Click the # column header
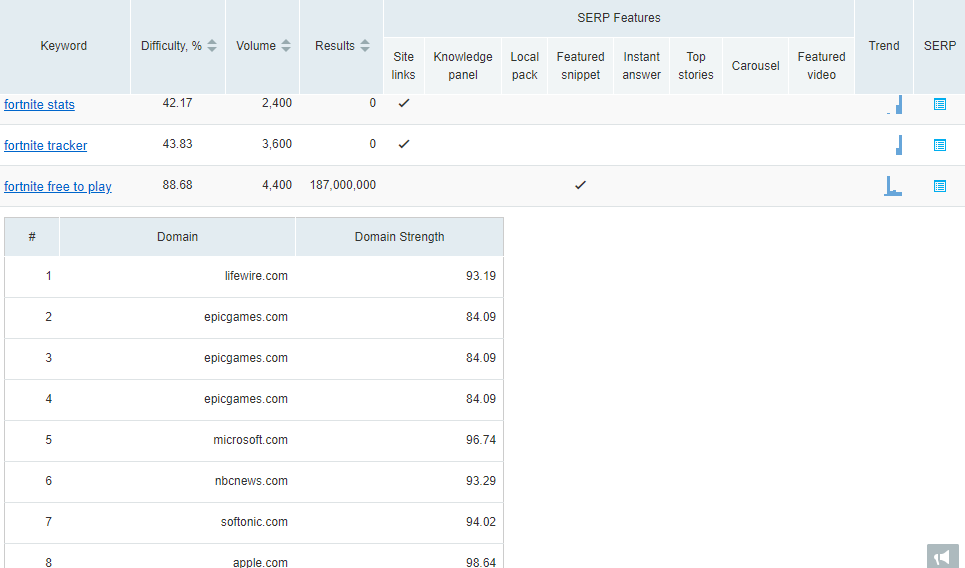 pyautogui.click(x=32, y=237)
